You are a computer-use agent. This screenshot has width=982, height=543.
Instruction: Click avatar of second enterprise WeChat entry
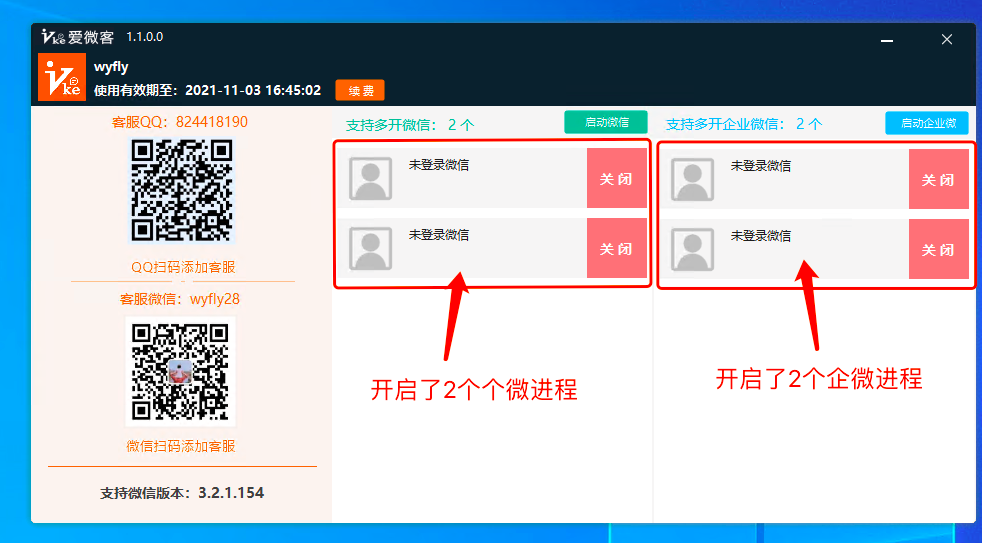click(x=692, y=250)
